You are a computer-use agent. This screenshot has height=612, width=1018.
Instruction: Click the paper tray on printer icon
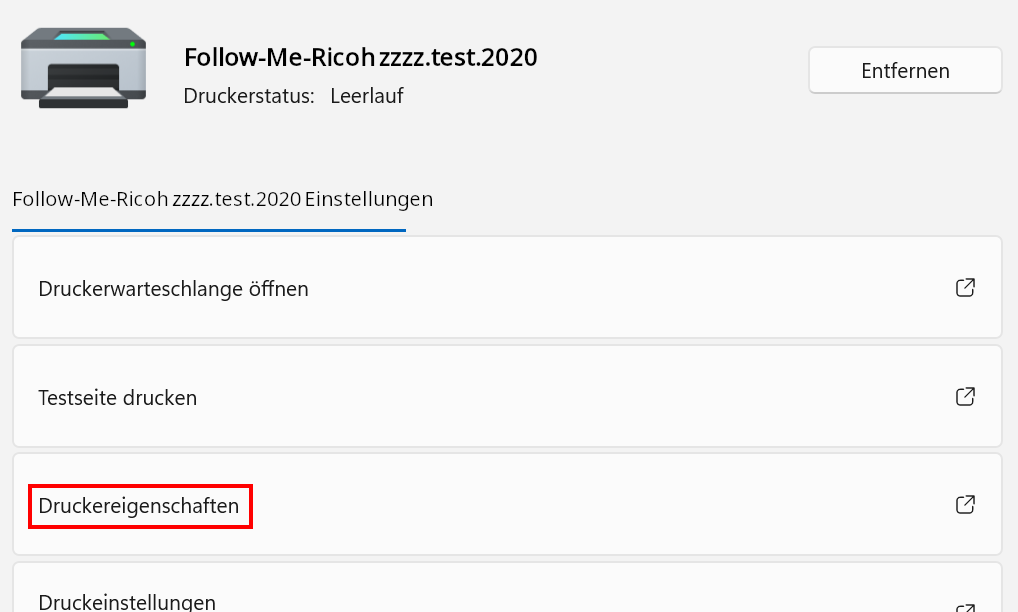(83, 96)
